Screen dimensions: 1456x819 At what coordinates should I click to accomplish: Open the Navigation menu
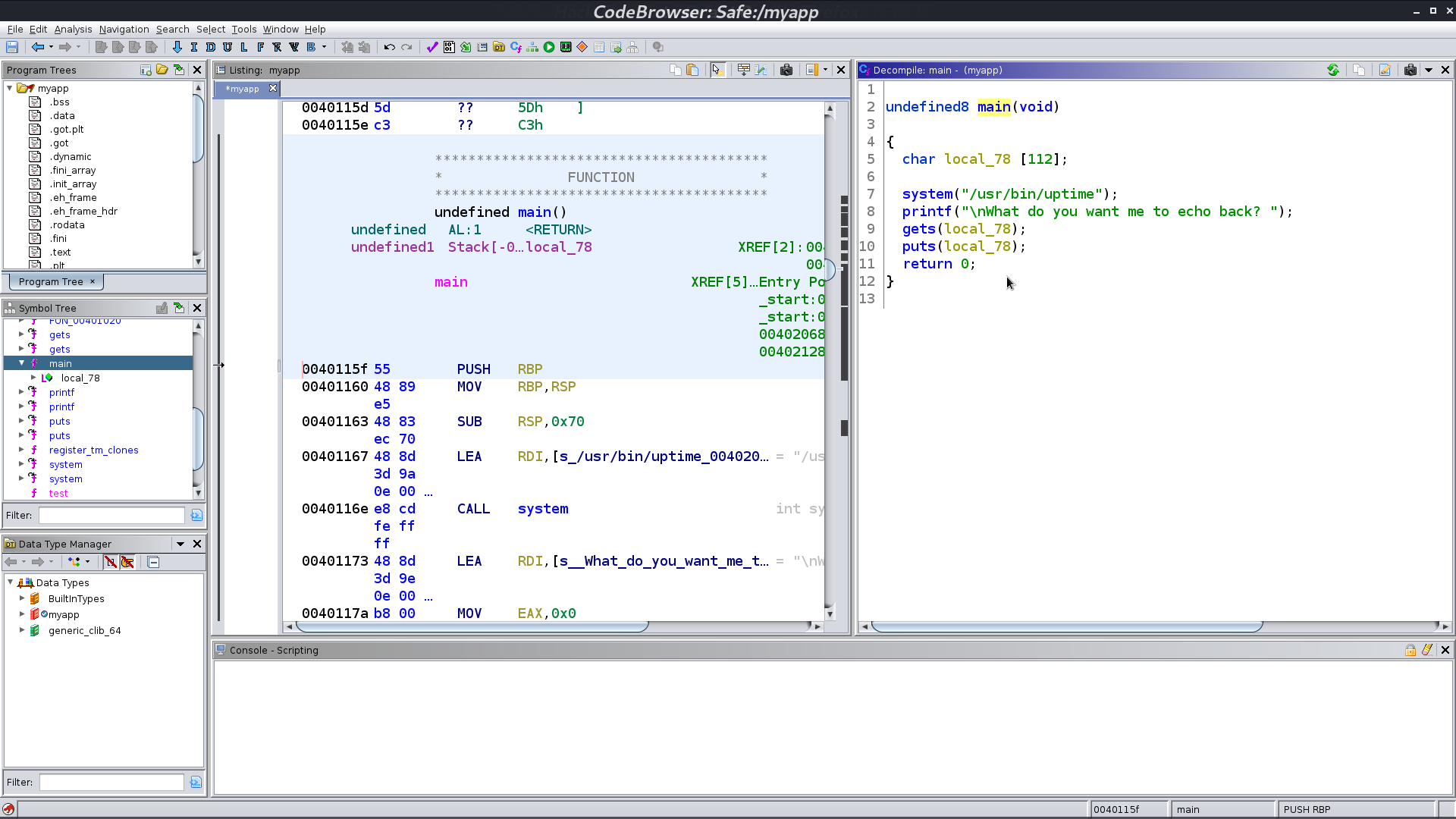(124, 29)
